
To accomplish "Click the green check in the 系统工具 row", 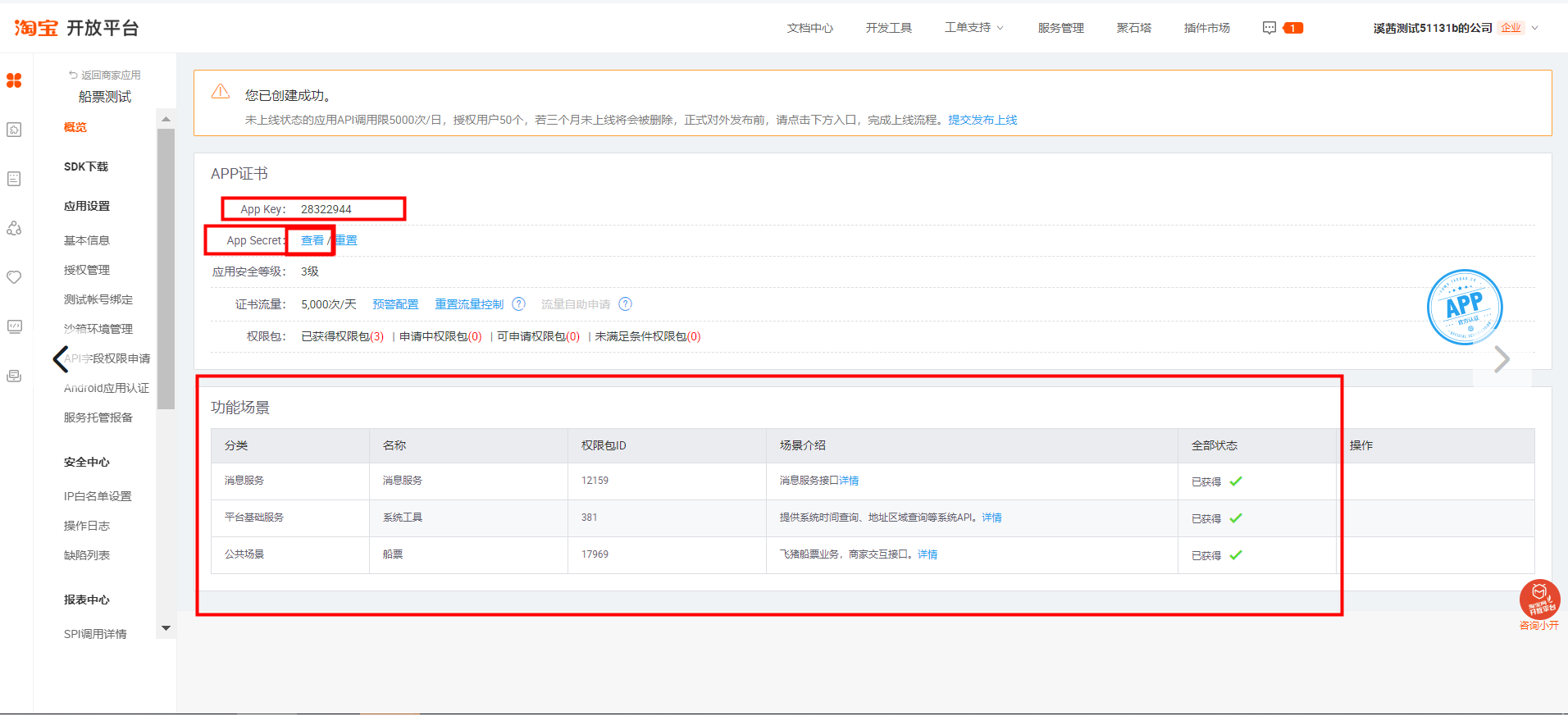I will pyautogui.click(x=1236, y=518).
